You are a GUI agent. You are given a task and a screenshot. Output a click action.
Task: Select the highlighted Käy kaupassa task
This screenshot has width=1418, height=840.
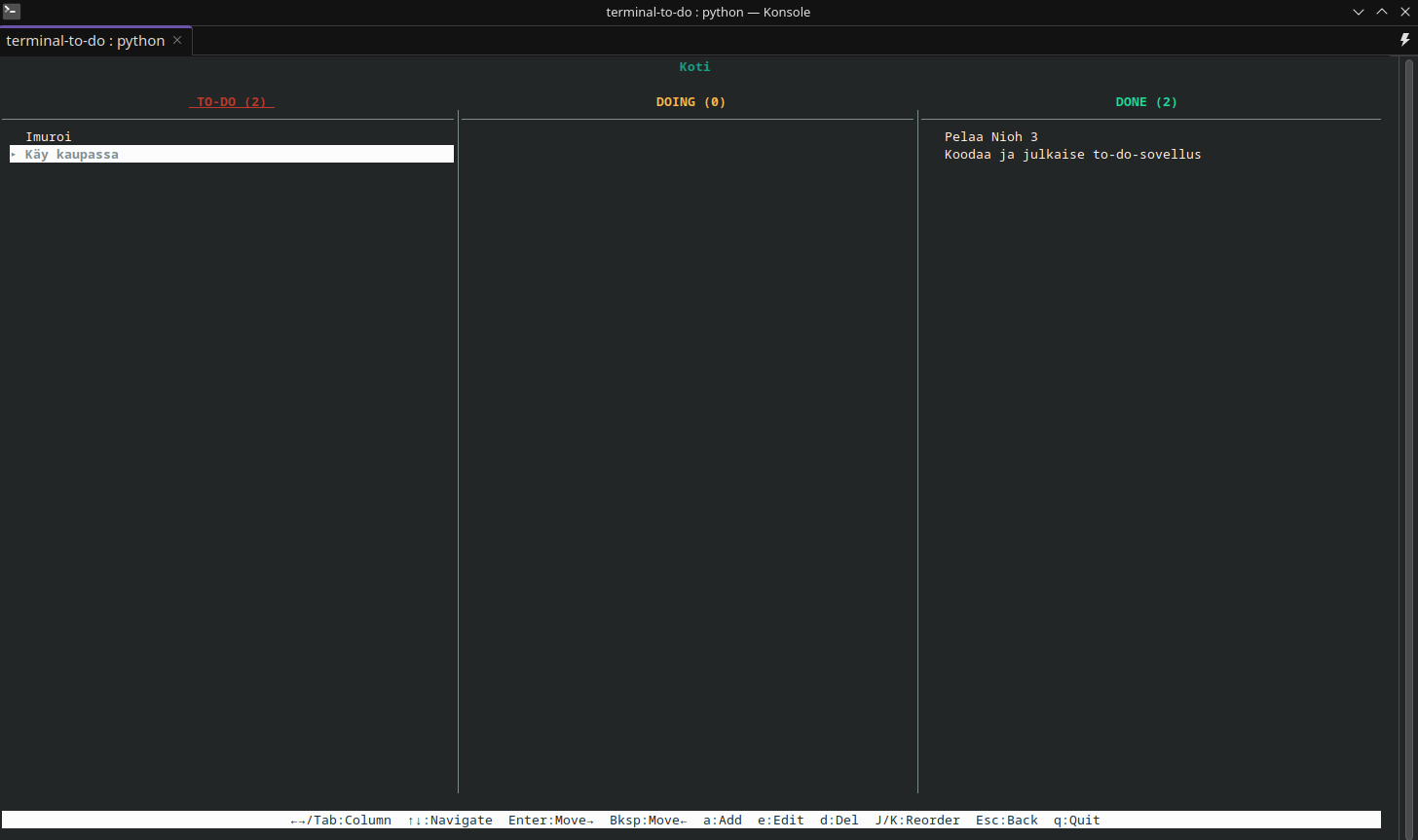click(72, 154)
